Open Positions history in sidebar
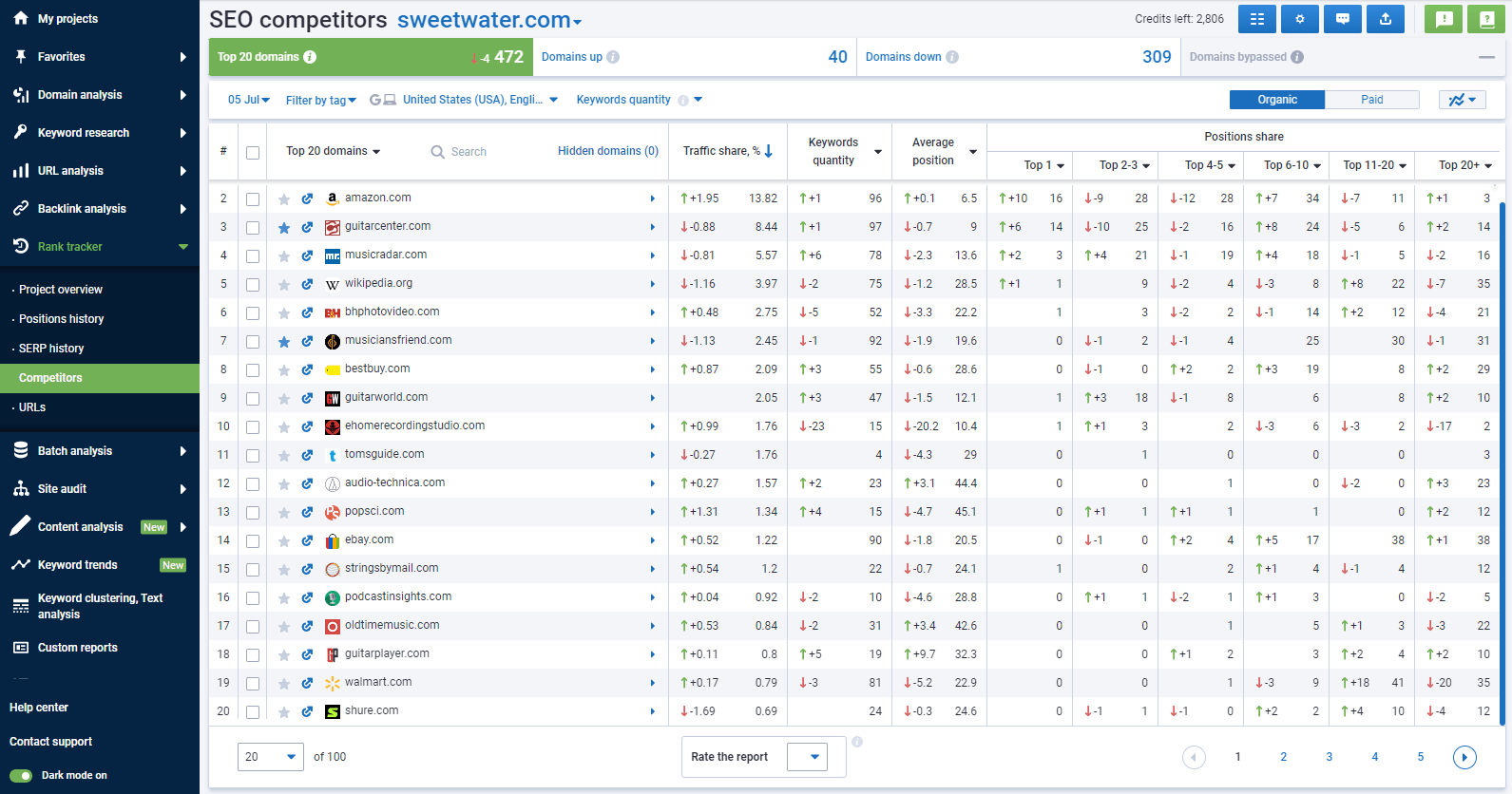Screen dimensions: 1512x794 tap(62, 319)
